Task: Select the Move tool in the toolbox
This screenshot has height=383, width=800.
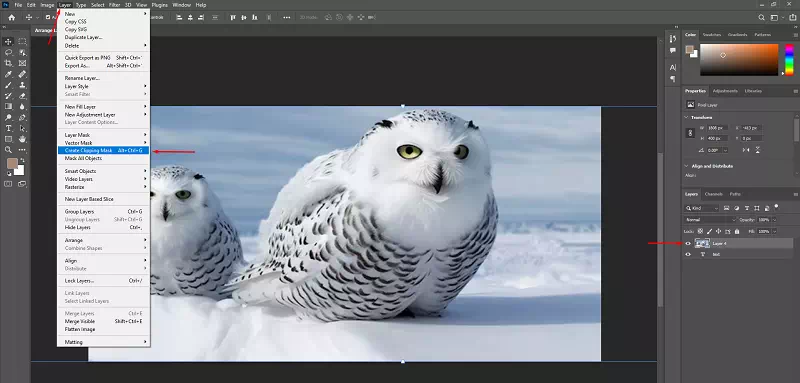Action: coord(9,41)
